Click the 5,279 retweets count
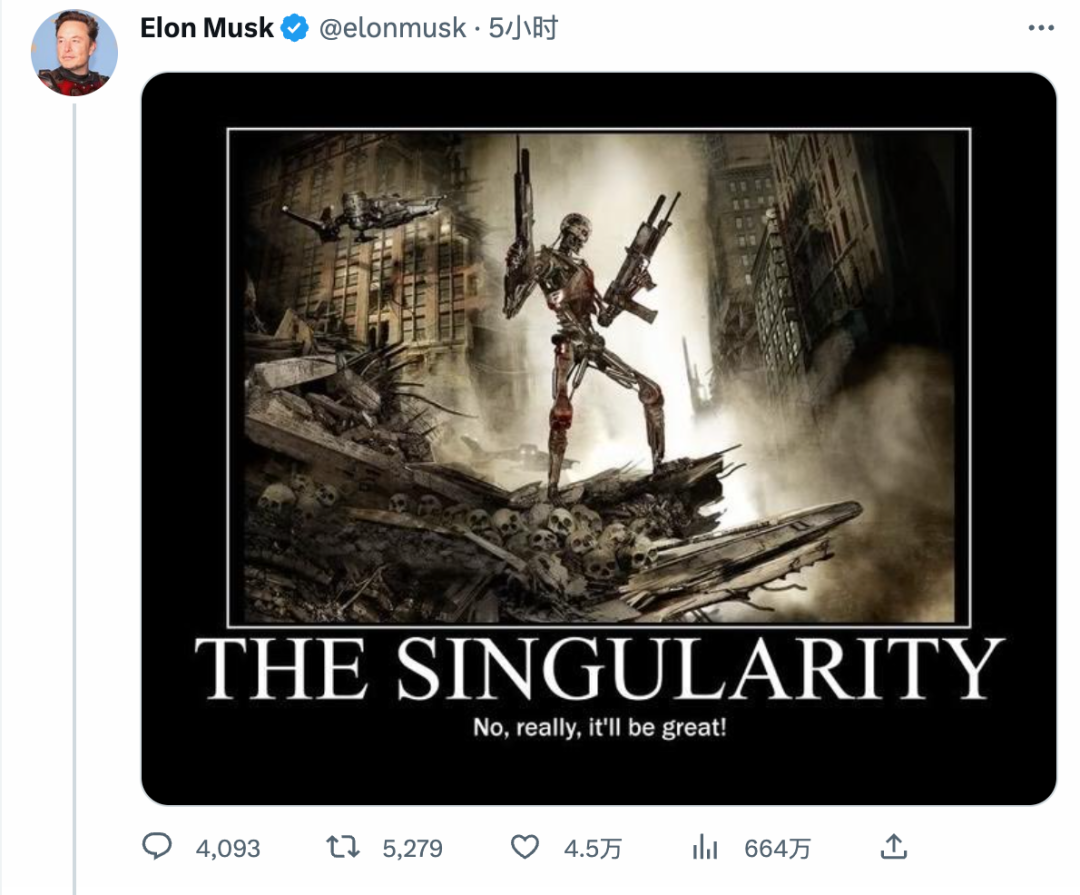This screenshot has width=1080, height=895. pos(412,849)
